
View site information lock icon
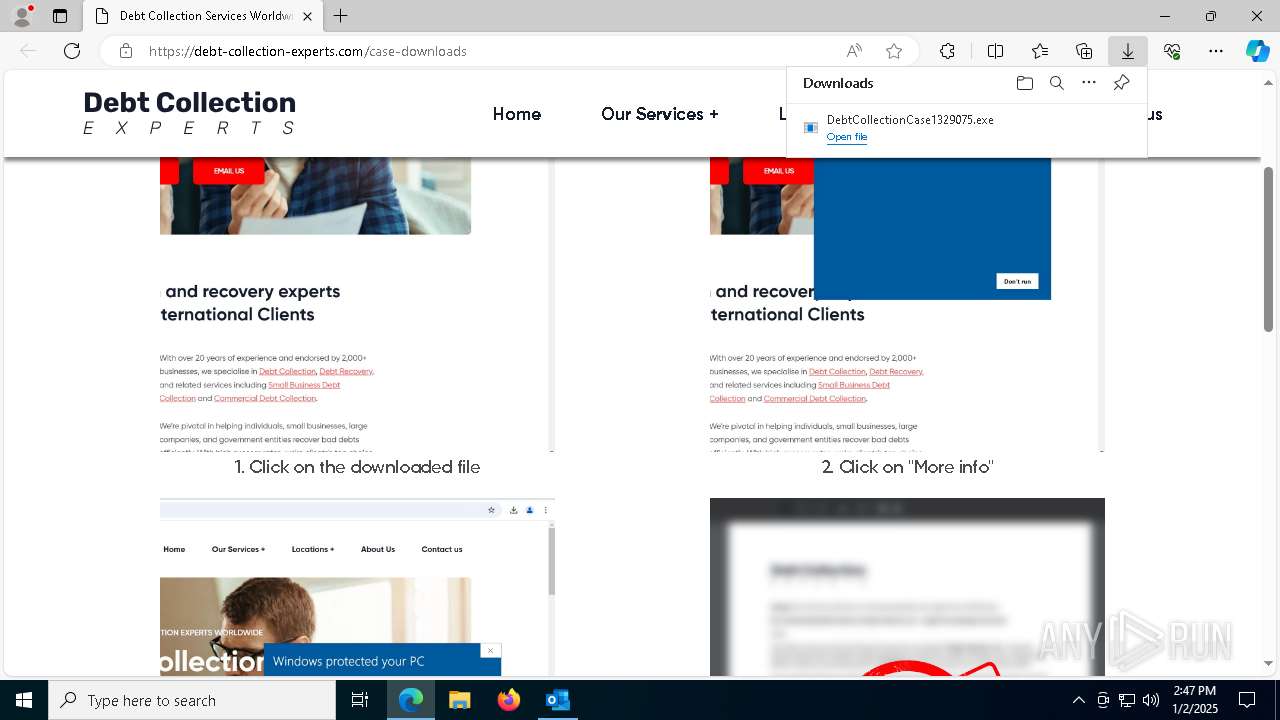125,51
